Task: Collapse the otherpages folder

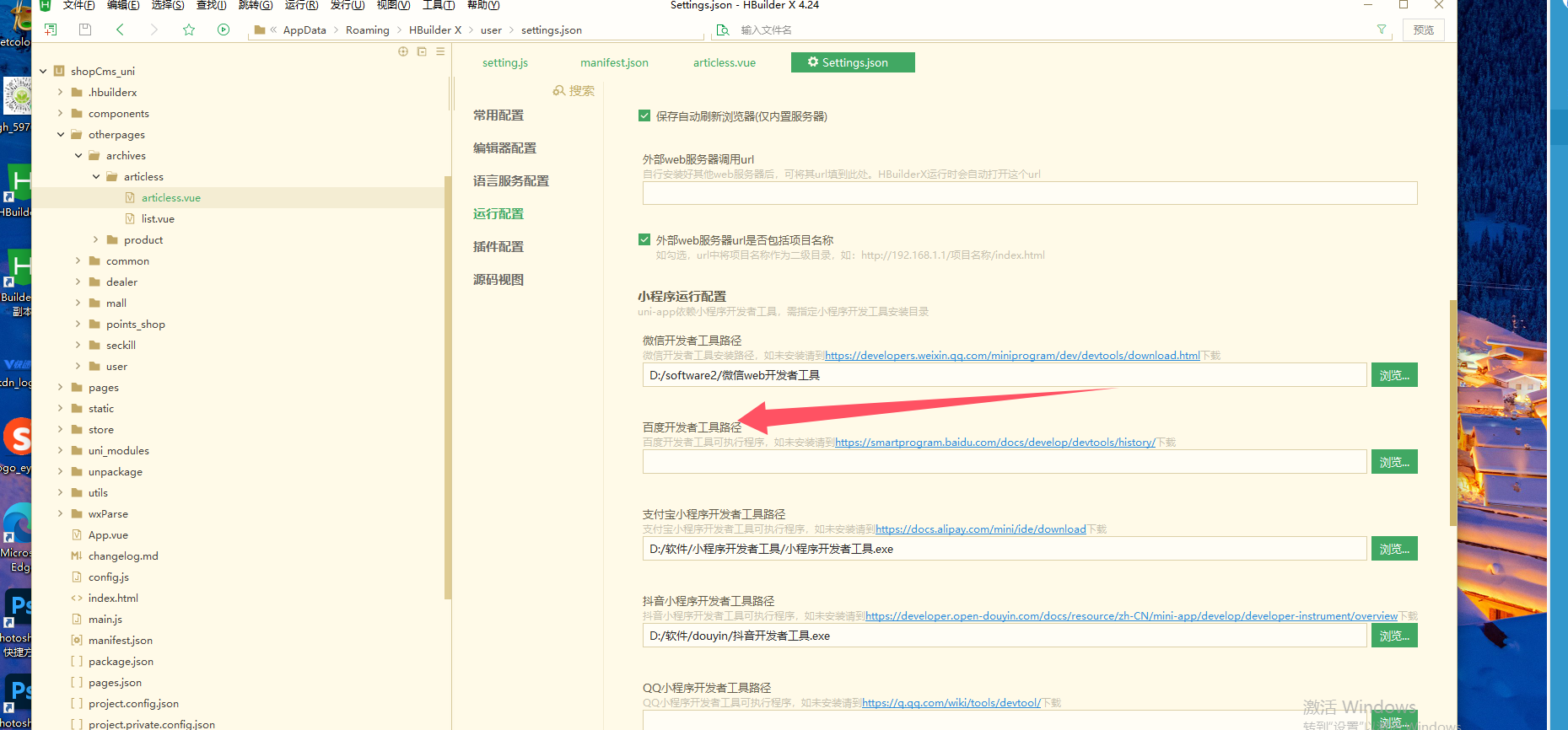Action: coord(60,134)
